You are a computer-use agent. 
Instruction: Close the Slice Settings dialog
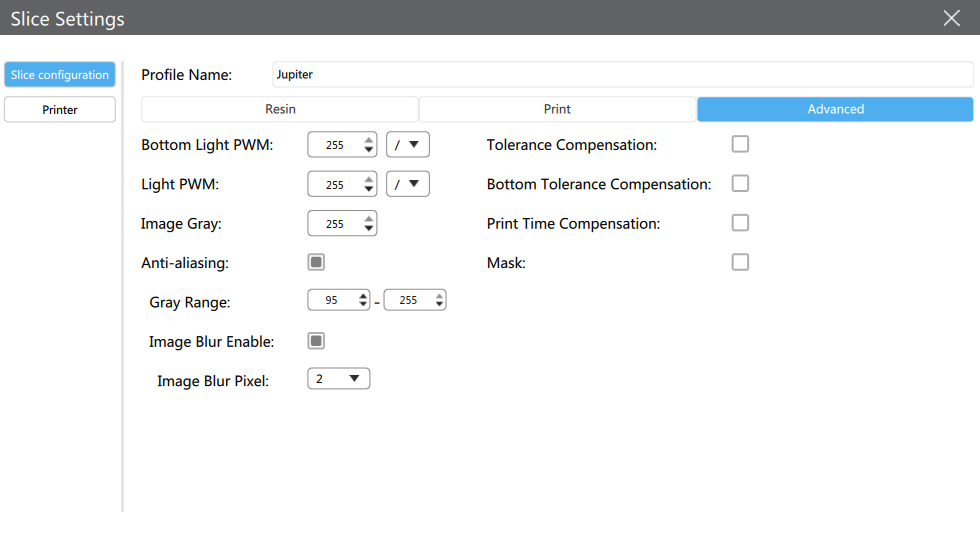pos(951,18)
